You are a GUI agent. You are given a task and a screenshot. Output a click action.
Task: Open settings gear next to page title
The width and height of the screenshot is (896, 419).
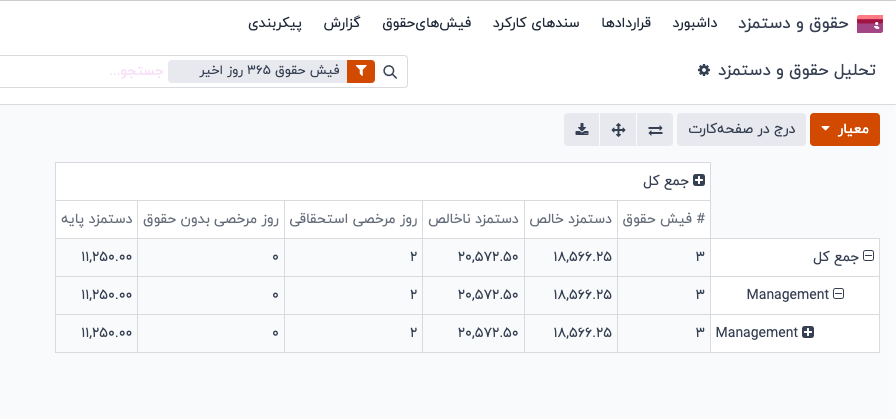click(x=704, y=71)
